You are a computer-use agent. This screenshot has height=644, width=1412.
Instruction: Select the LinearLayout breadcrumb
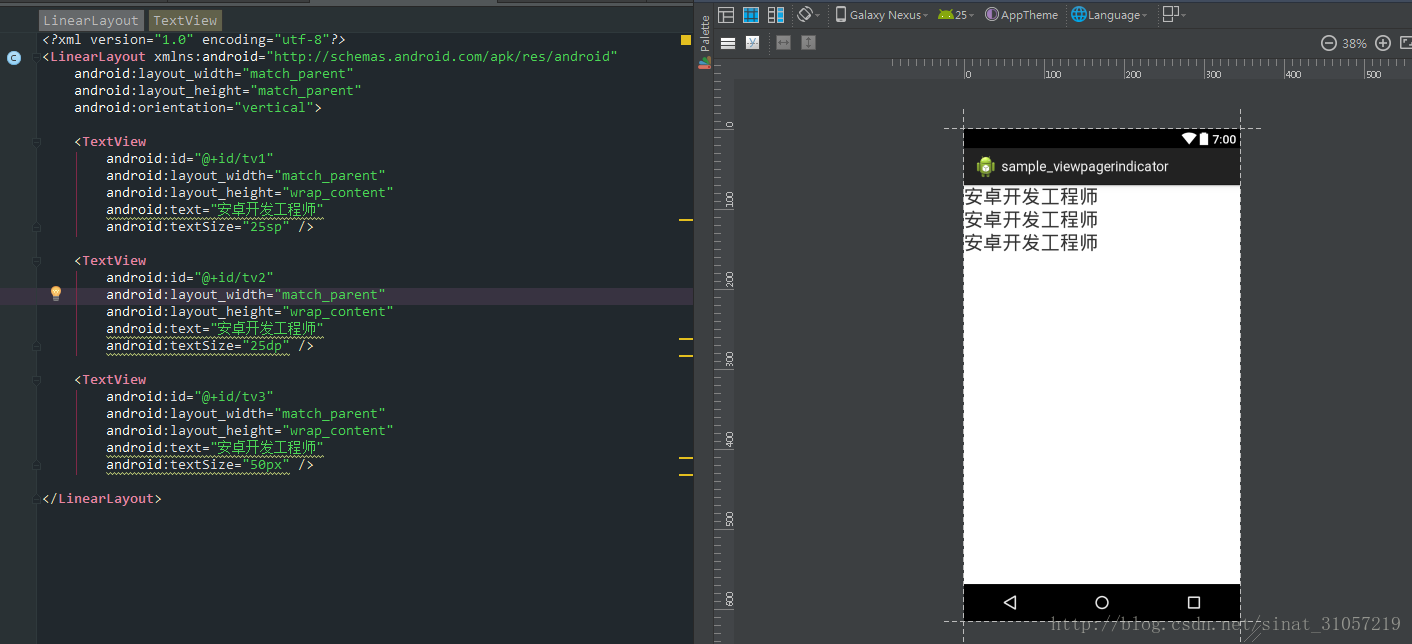(91, 20)
